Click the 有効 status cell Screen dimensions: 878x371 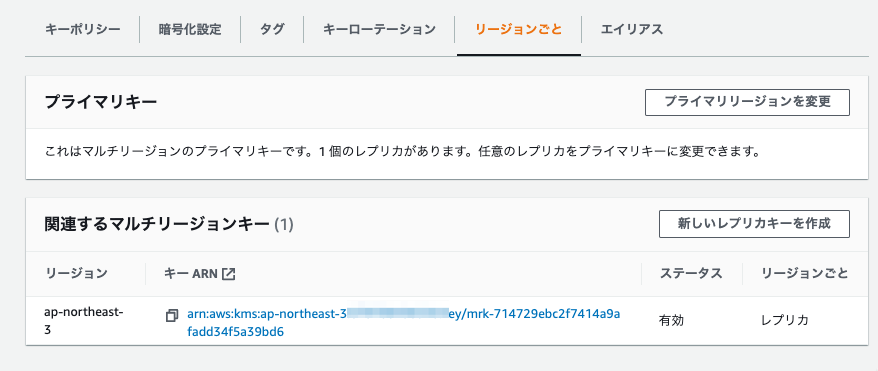click(x=671, y=321)
